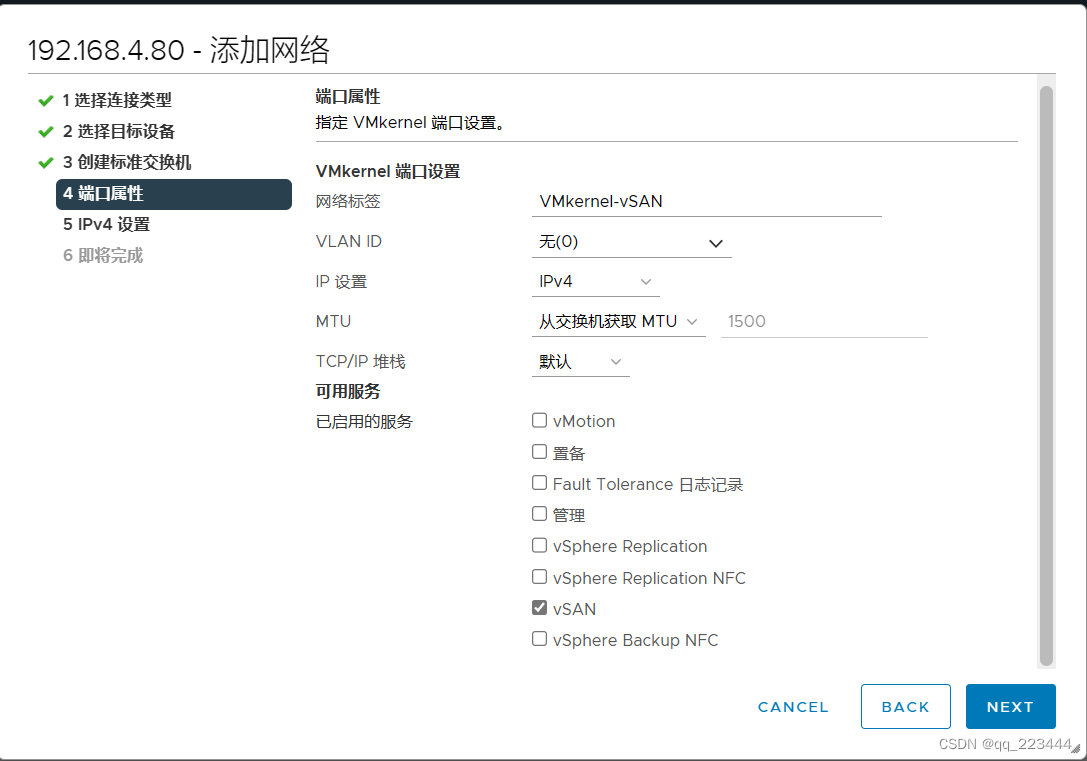Click green checkmark beside step 1
The image size is (1087, 761).
(x=46, y=100)
